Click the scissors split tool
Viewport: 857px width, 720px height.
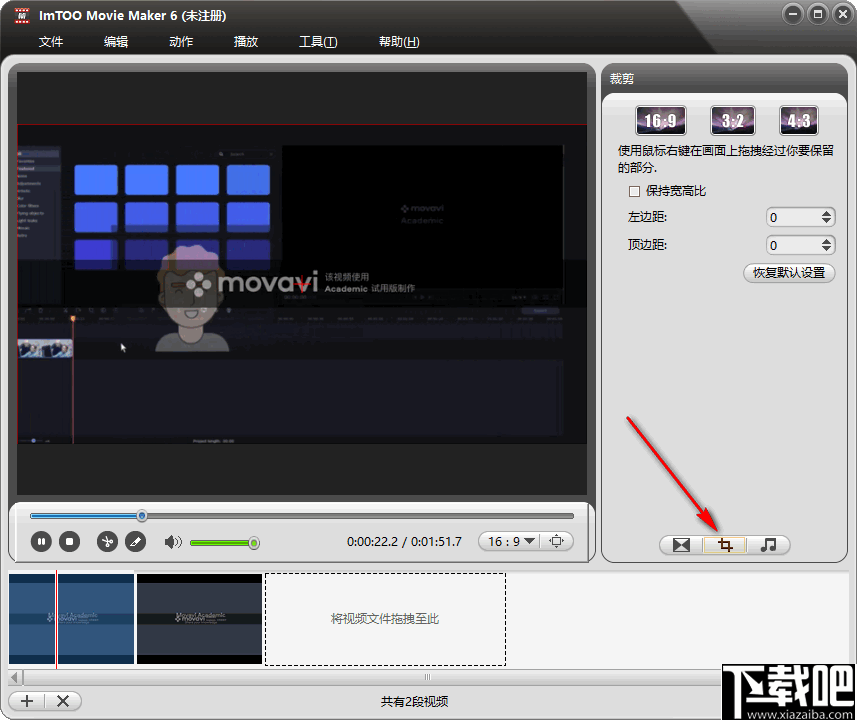(106, 541)
